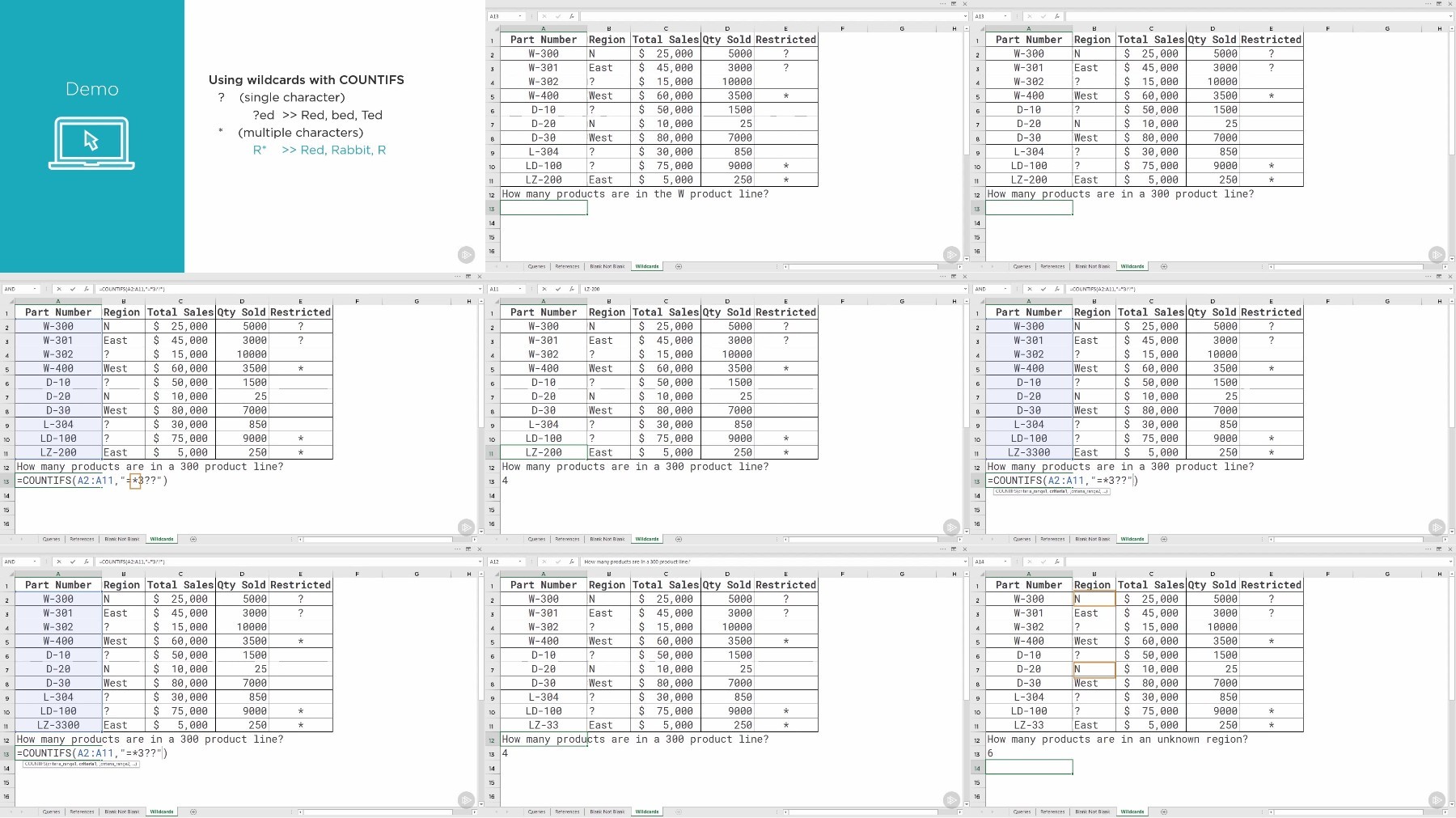Select selected cell LZ-200 in frame with Name Box A11

[x=544, y=452]
